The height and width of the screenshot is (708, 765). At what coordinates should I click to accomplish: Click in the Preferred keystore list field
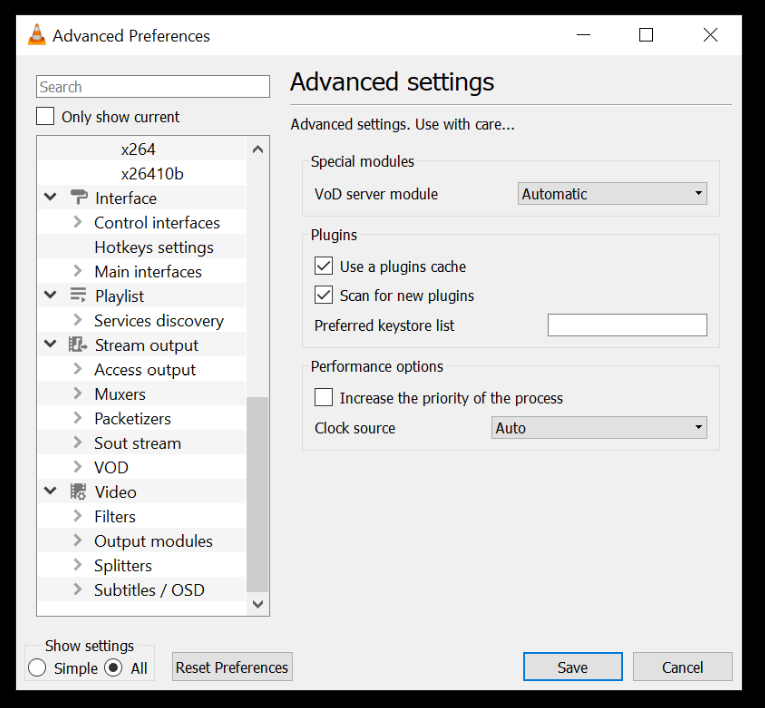[627, 325]
